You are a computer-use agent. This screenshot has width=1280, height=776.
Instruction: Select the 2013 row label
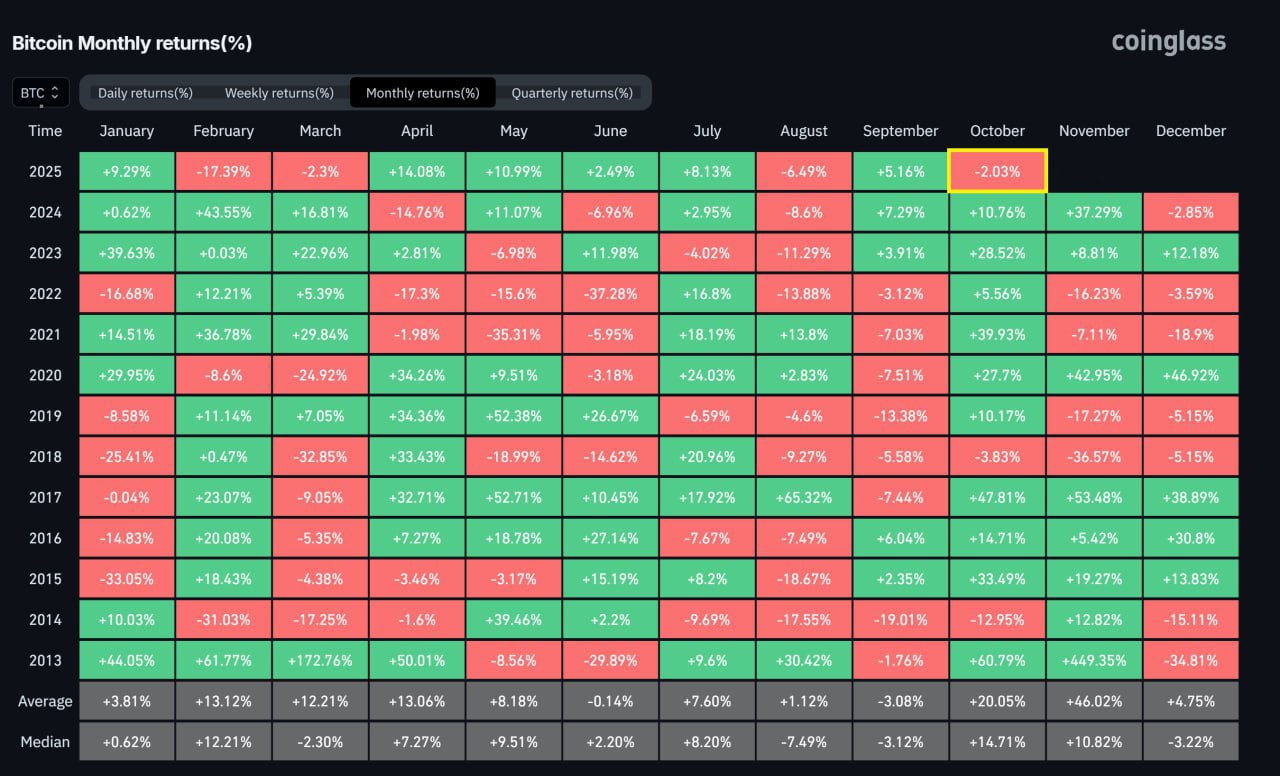click(45, 660)
